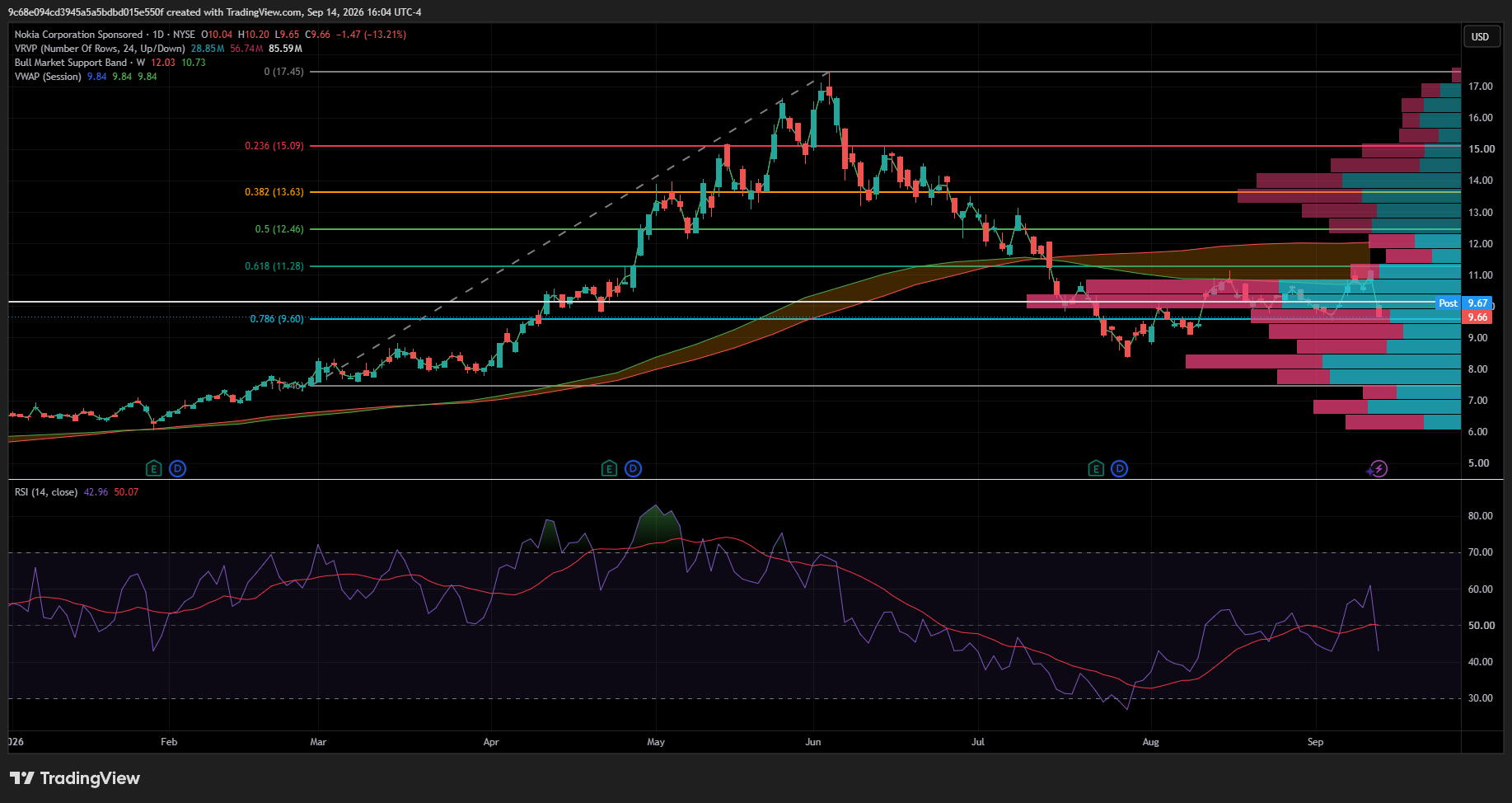
Task: Click the open price O10.04 value
Action: (218, 35)
